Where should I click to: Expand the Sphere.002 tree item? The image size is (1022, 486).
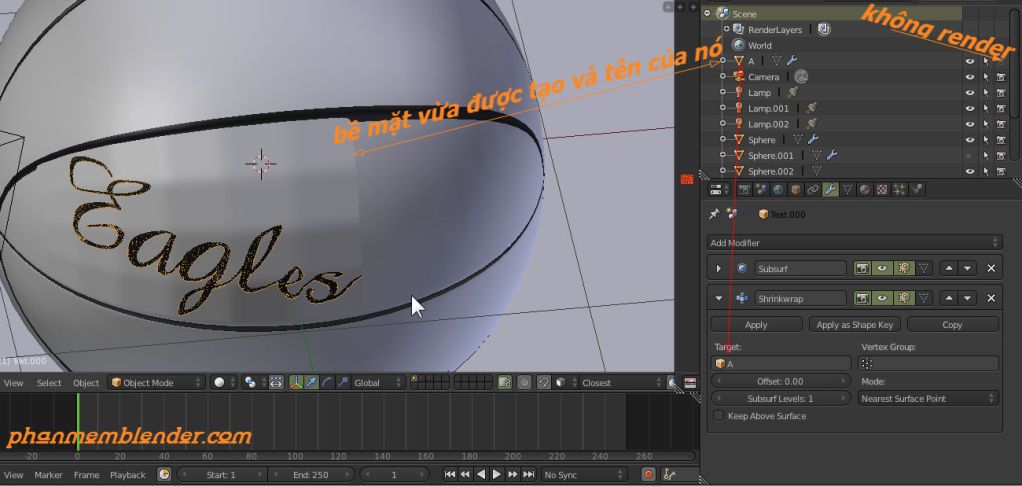722,171
